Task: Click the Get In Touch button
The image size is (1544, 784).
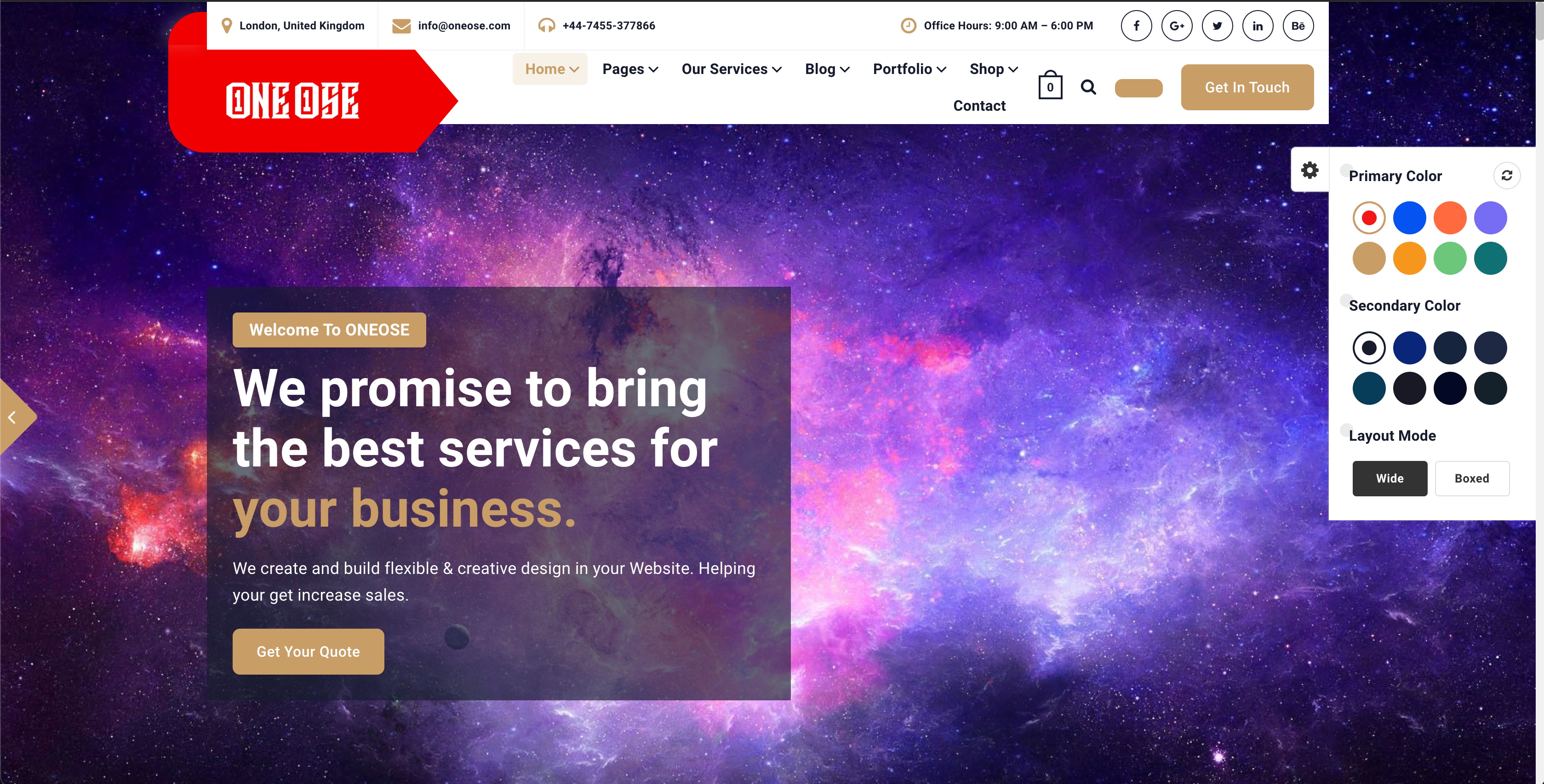Action: [x=1247, y=87]
